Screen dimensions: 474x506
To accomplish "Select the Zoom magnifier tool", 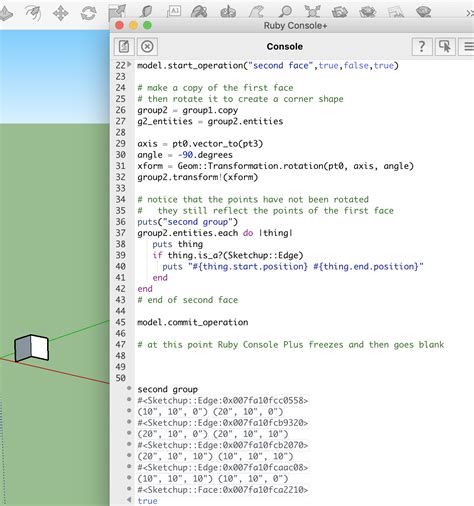I will [285, 12].
